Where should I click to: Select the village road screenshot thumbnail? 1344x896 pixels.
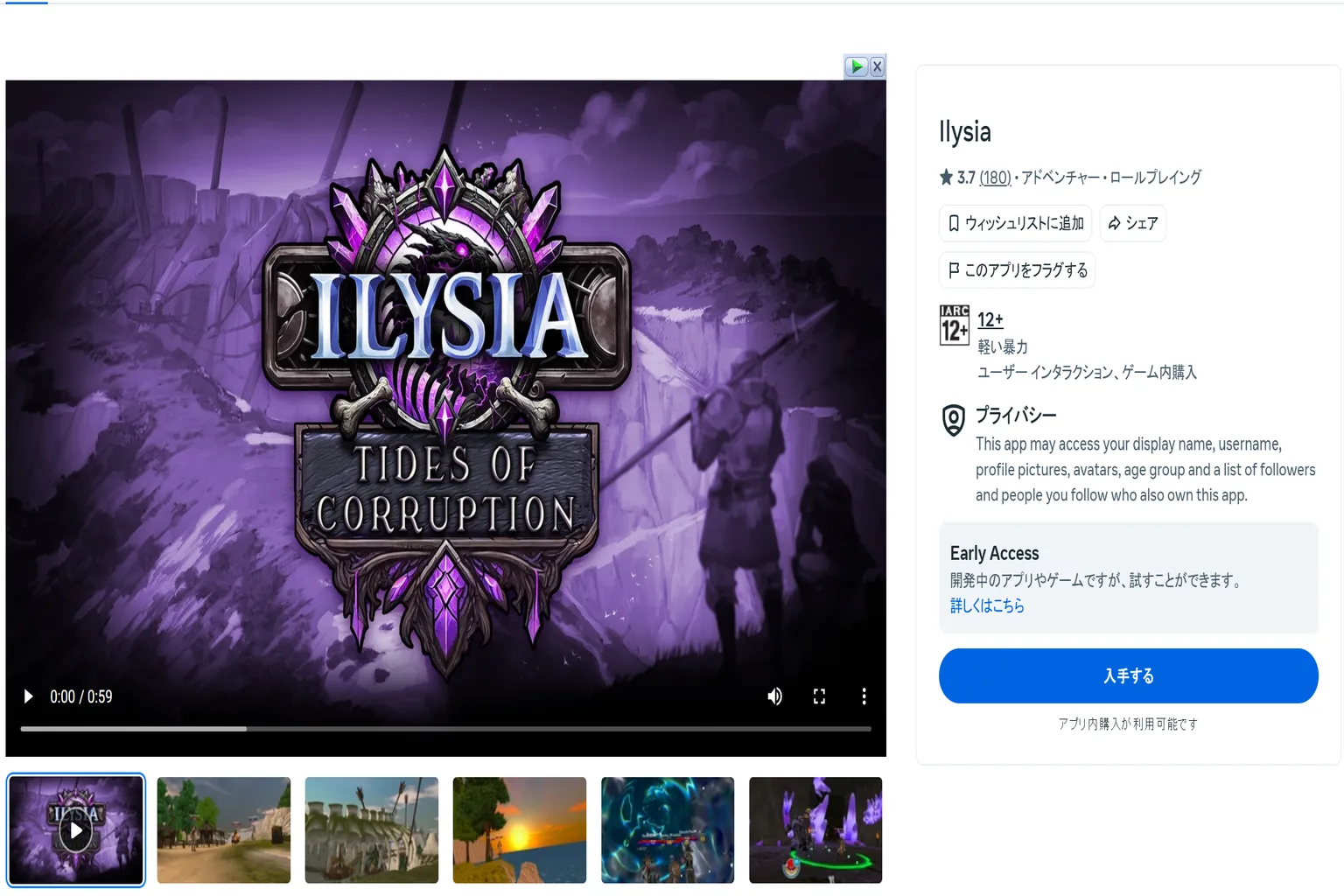pos(224,830)
